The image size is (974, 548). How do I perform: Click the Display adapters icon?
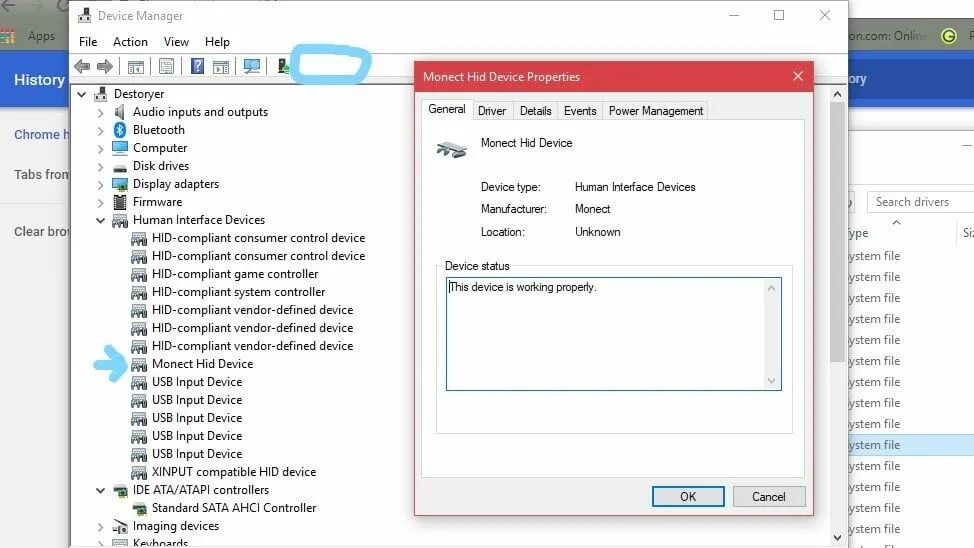click(x=120, y=184)
